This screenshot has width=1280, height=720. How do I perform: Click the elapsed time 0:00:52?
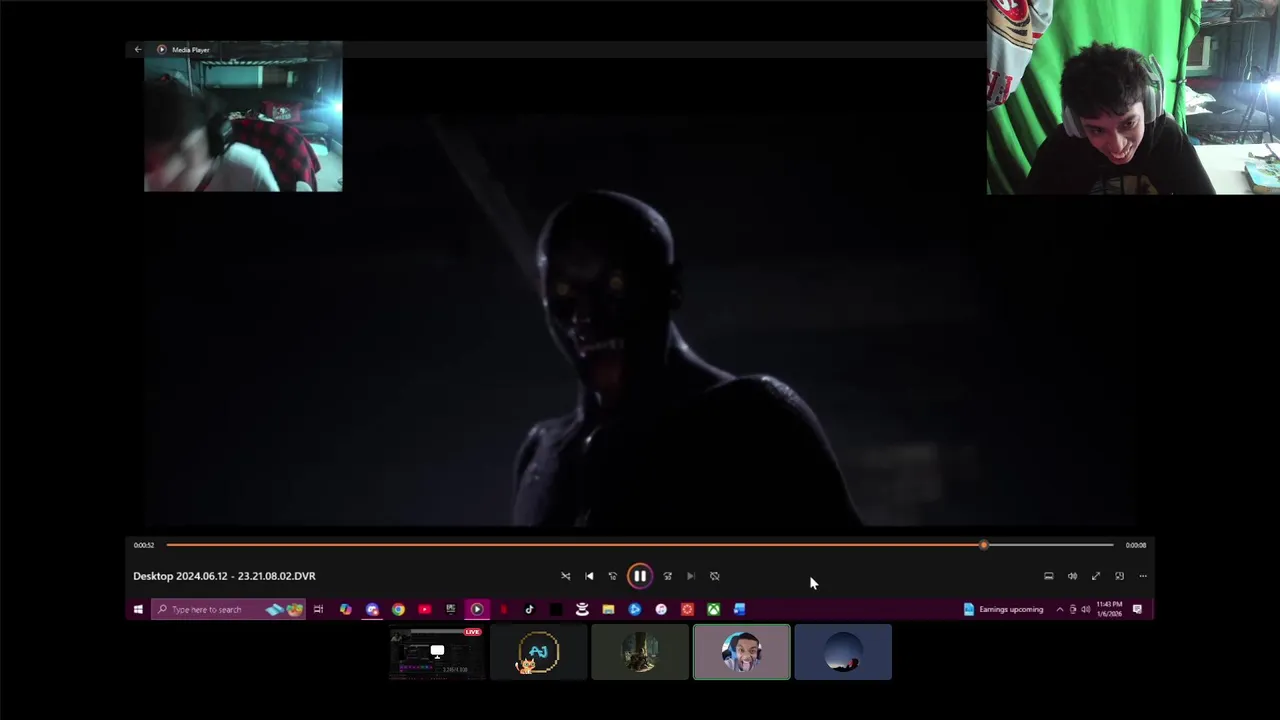[x=144, y=545]
